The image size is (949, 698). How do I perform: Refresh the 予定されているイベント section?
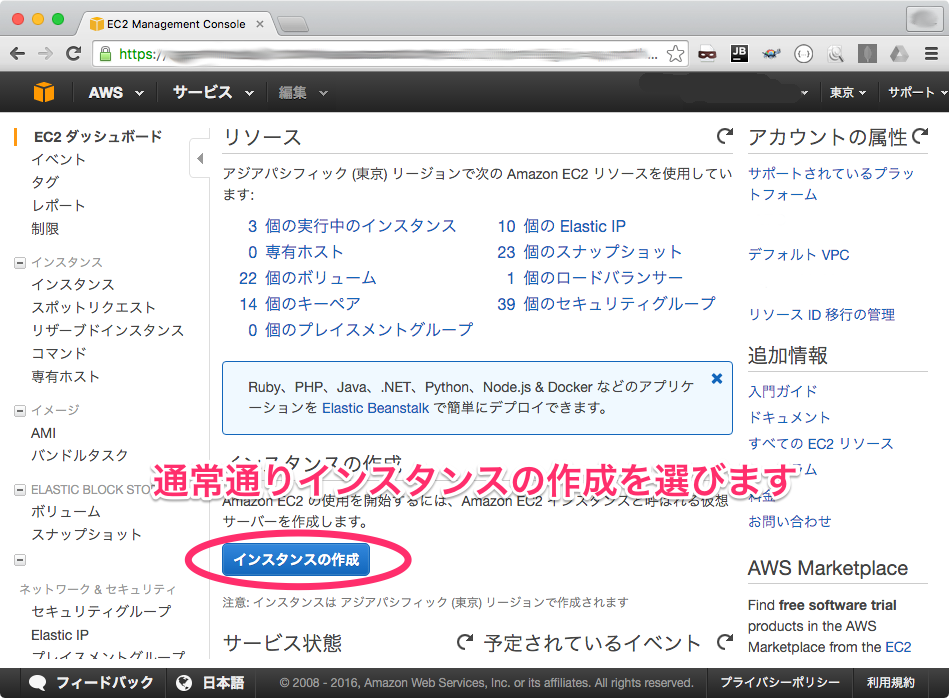(x=724, y=642)
